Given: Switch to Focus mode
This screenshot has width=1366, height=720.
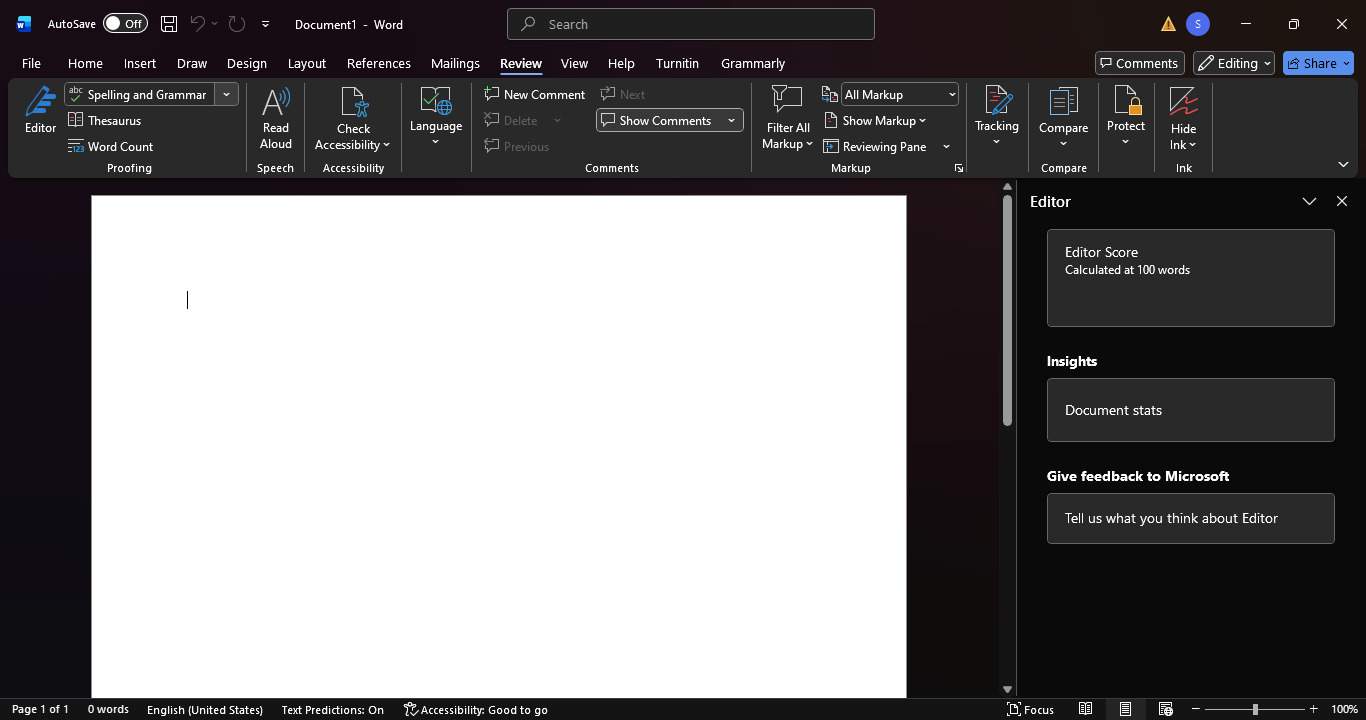Looking at the screenshot, I should pos(1032,709).
